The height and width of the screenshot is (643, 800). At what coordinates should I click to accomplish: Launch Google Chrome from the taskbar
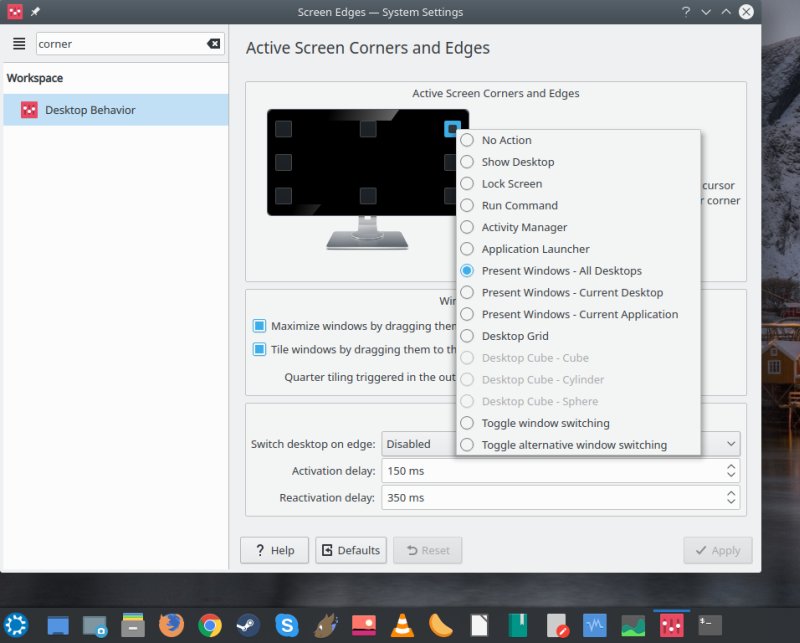pyautogui.click(x=210, y=625)
